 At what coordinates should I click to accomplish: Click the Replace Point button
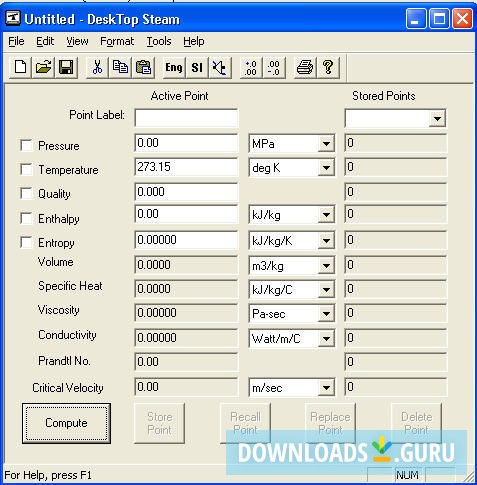pyautogui.click(x=330, y=423)
